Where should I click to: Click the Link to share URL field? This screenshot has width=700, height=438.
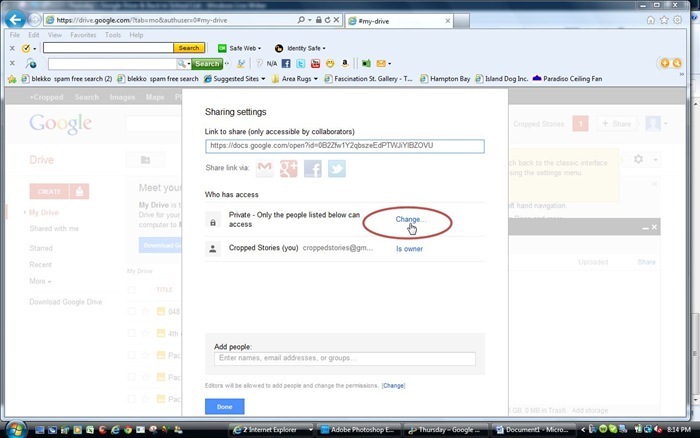pos(345,146)
